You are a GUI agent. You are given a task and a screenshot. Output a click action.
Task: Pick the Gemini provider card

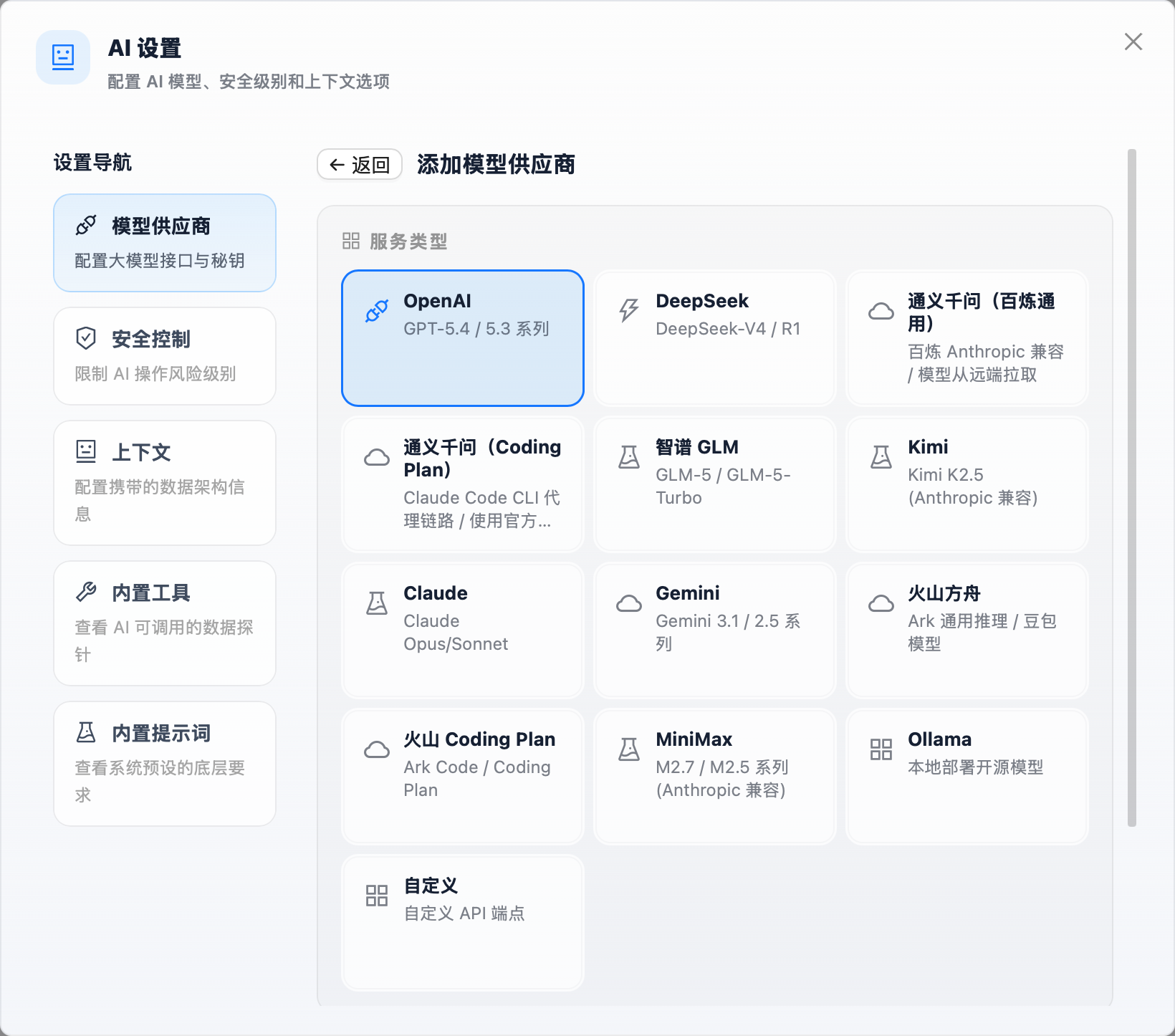(715, 630)
